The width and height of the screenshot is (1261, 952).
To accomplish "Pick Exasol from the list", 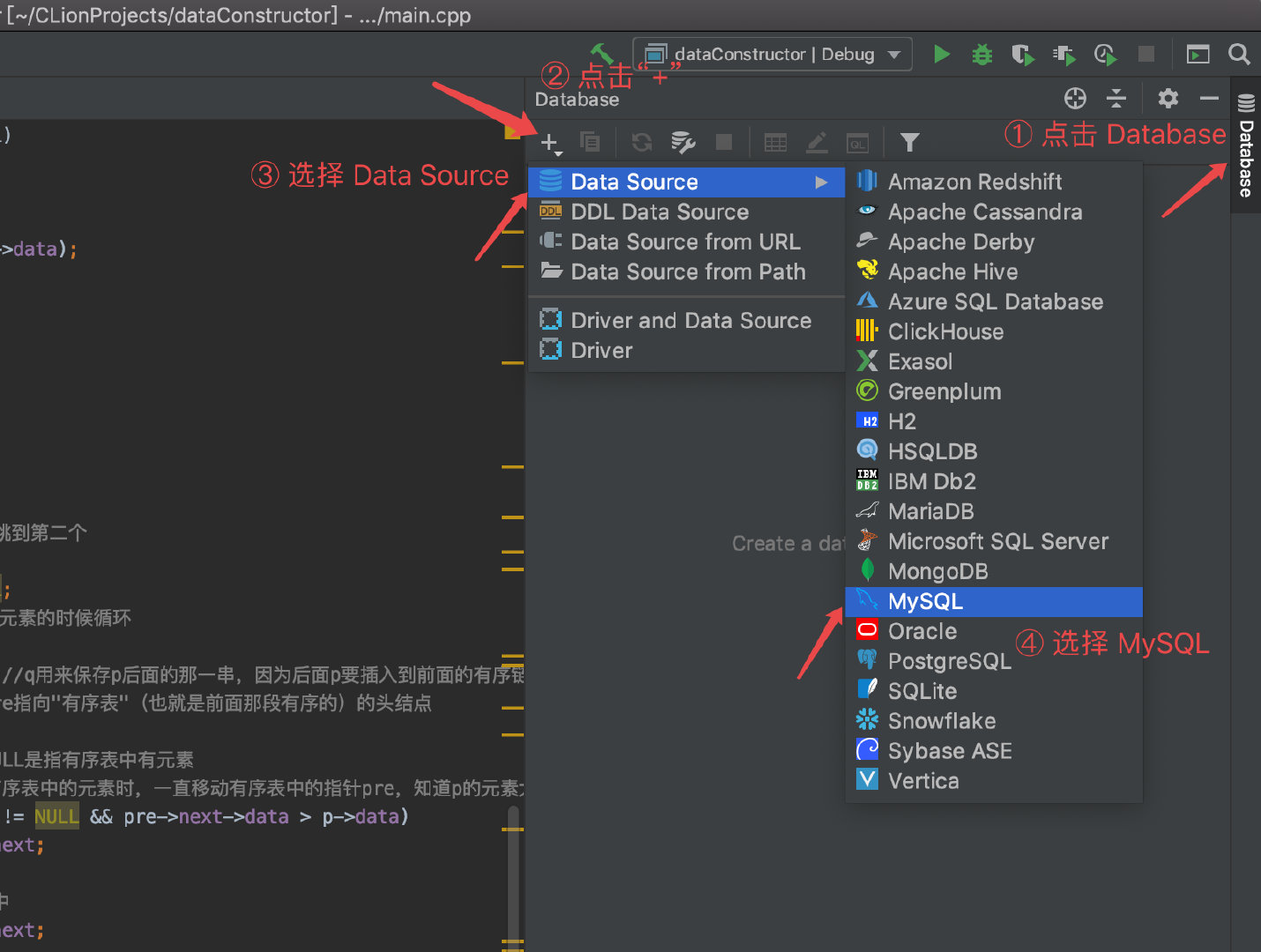I will coord(994,362).
